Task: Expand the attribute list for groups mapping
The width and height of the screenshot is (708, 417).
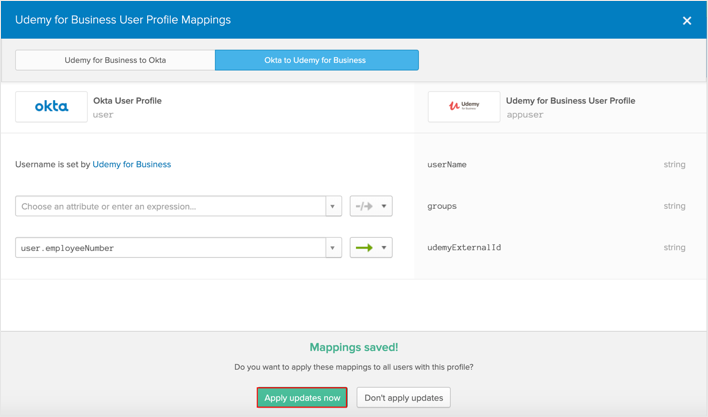Action: tap(333, 206)
